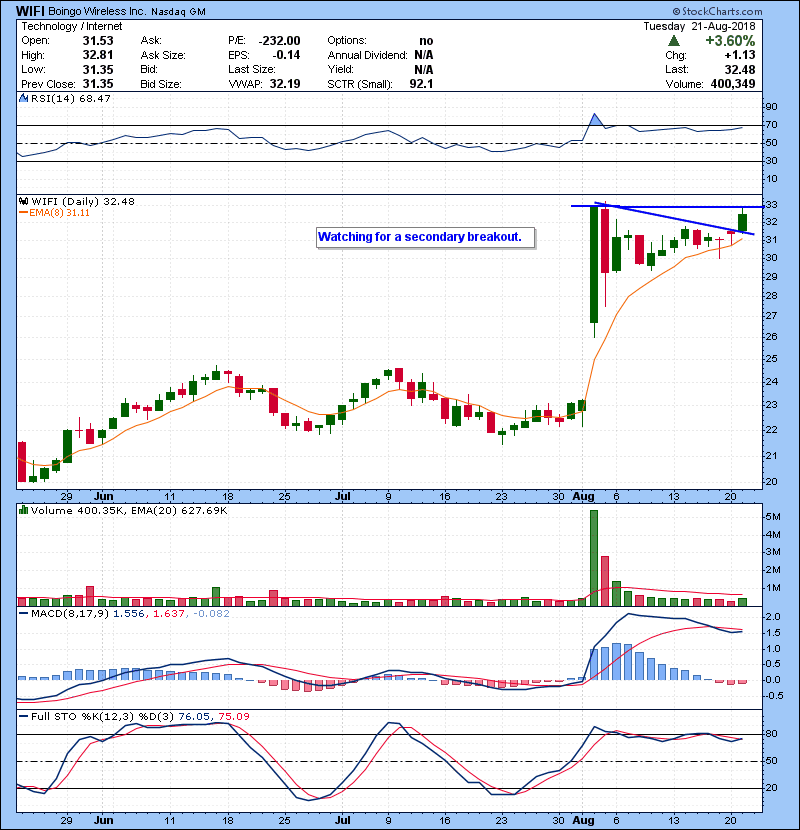
Task: Click the MACD histogram value -0.082
Action: click(211, 614)
